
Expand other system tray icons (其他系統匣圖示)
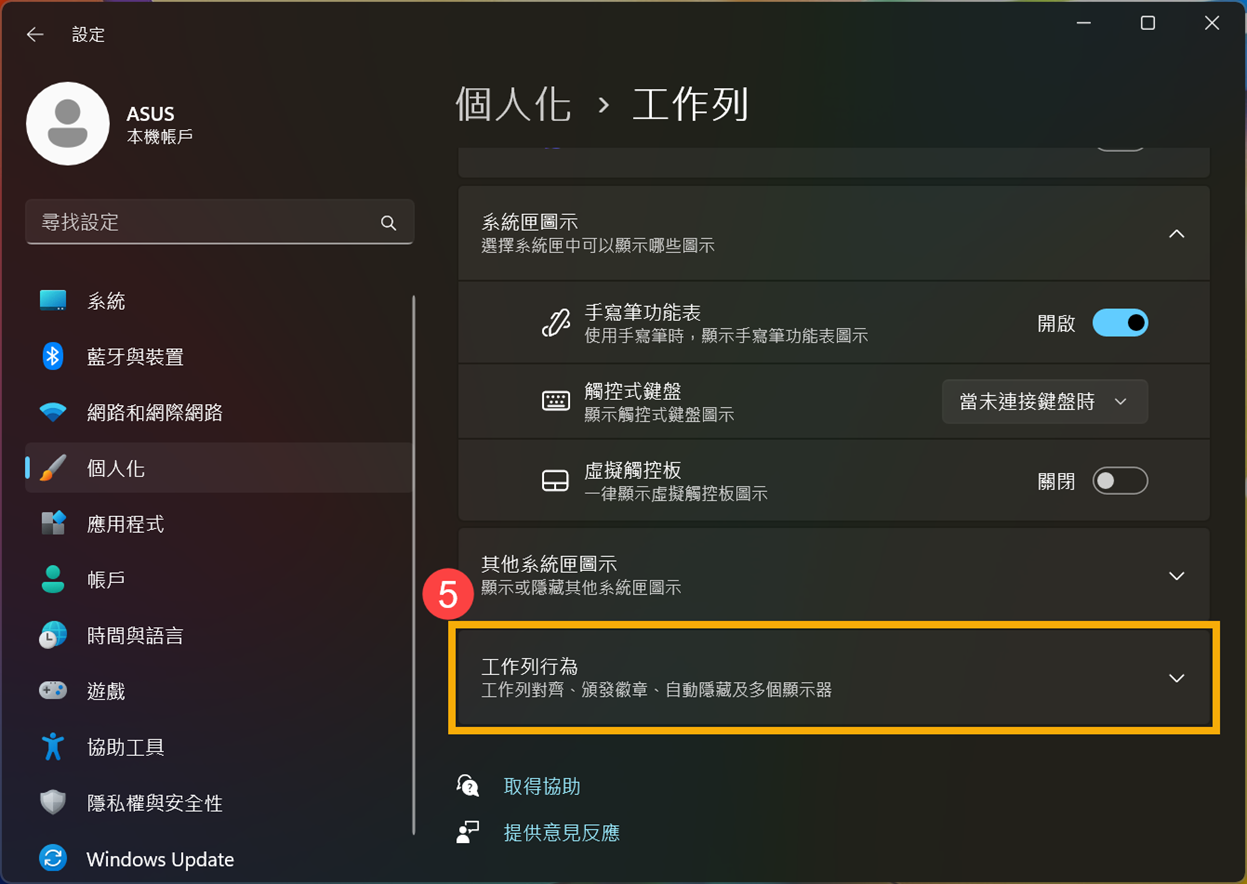point(1176,576)
